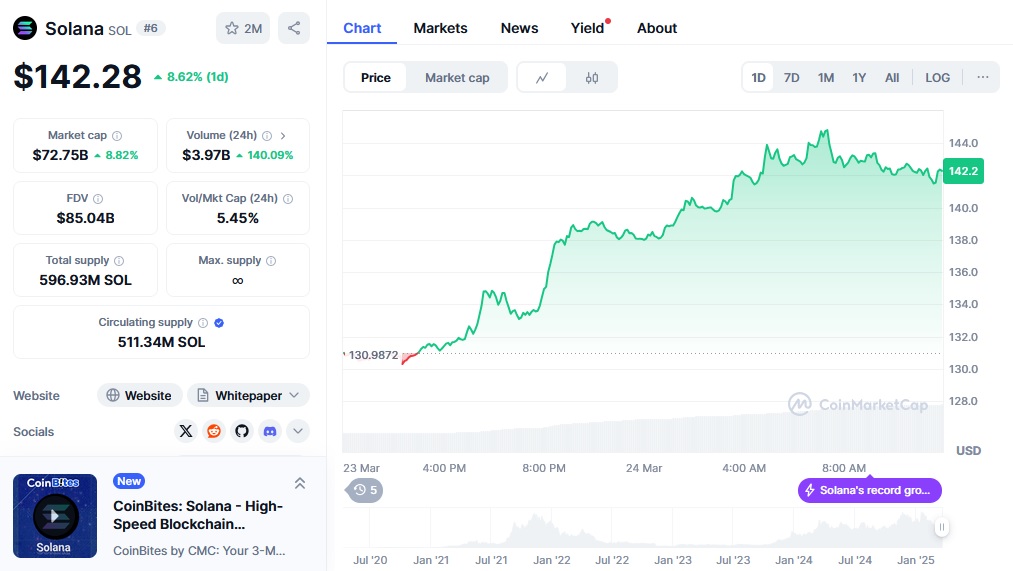Click Market cap info icon

[x=117, y=136]
